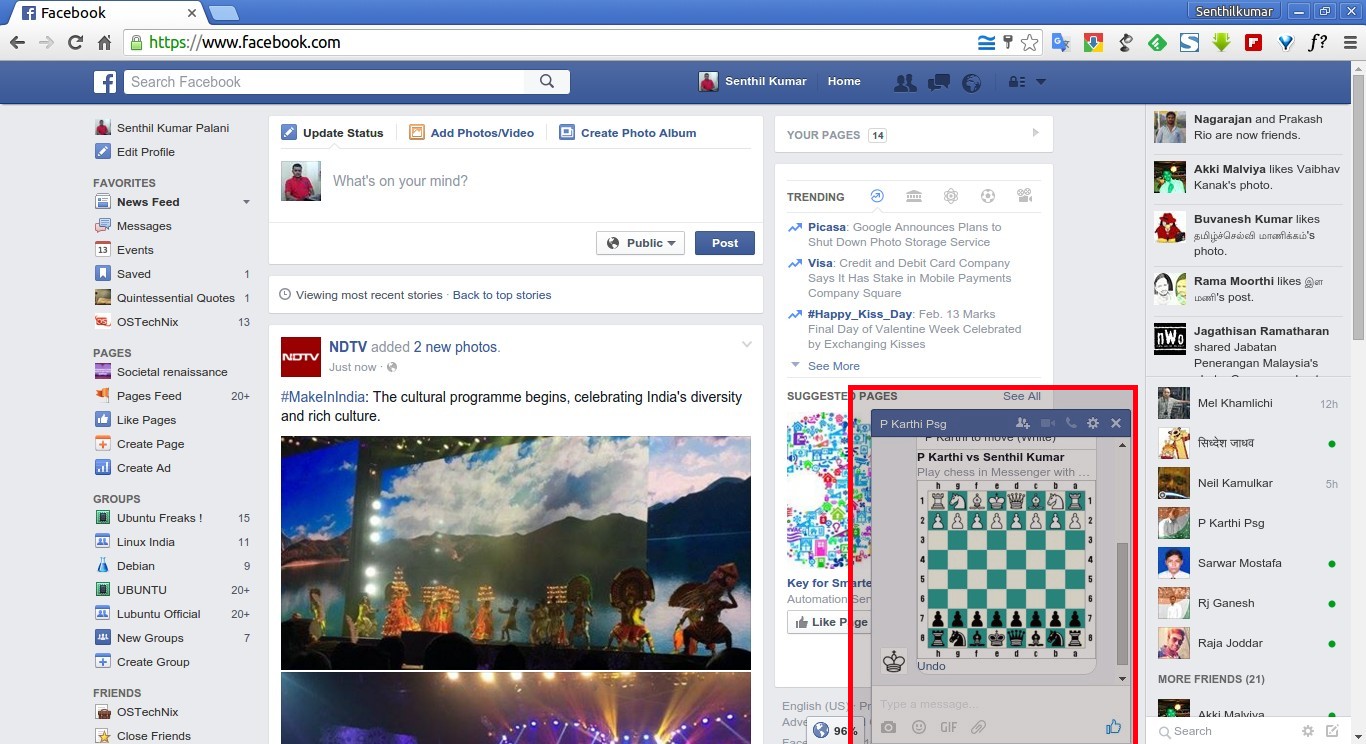Open the WhatFont f? extension icon

click(1318, 42)
